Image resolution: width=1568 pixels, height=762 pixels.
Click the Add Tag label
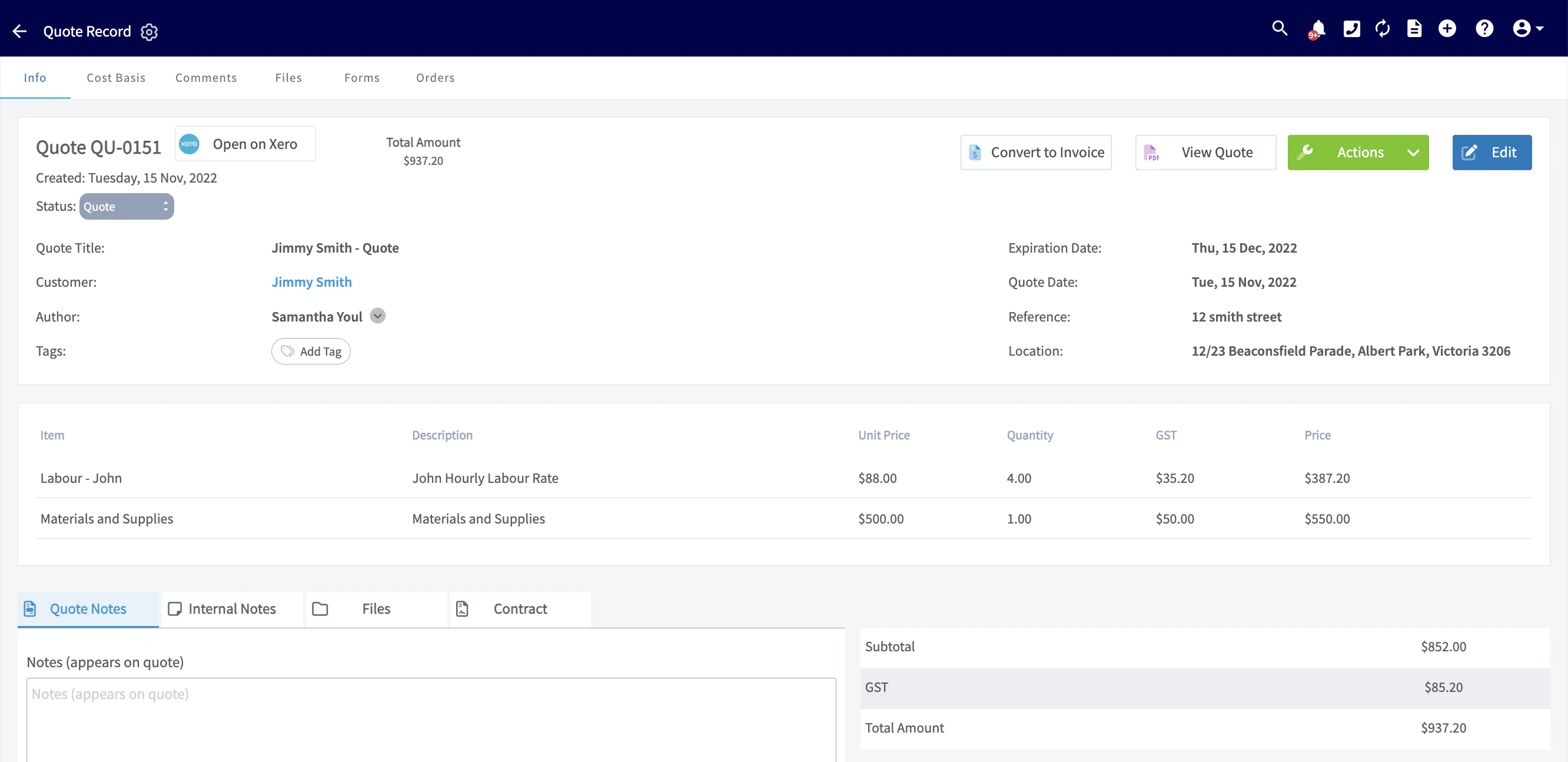321,352
